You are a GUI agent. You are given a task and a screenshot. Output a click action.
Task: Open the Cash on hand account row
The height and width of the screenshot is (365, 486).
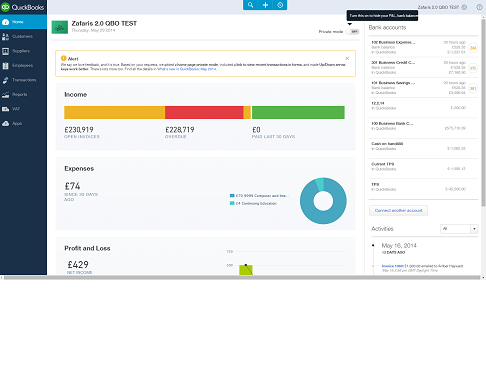423,148
